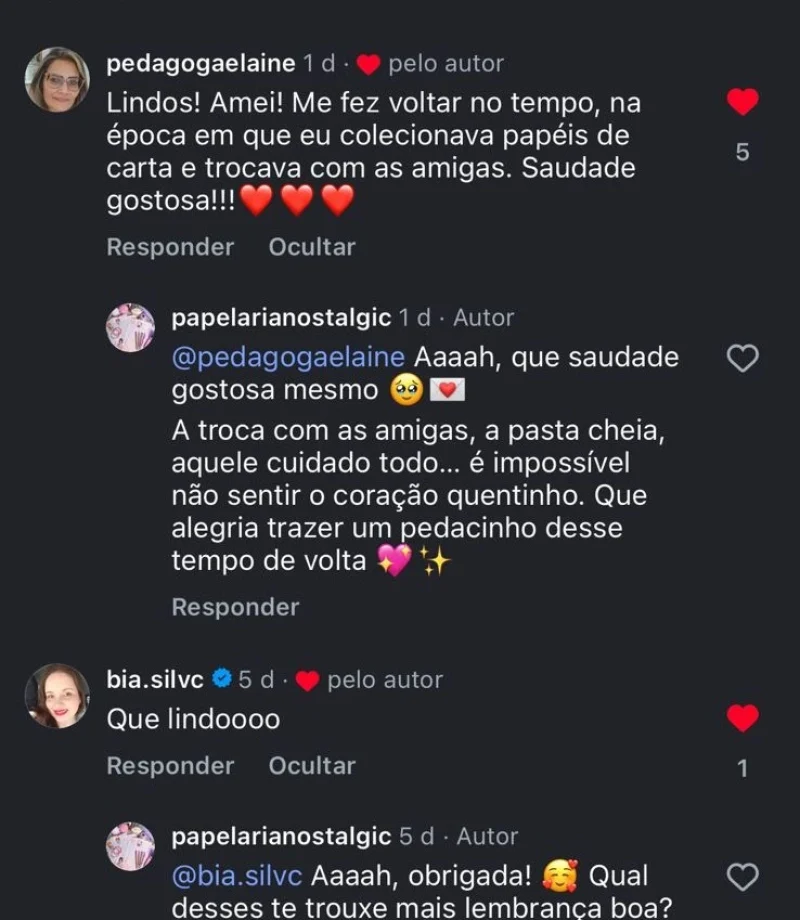The image size is (800, 920).
Task: Unlike pedagogaelaine's comment with red heart
Action: (x=742, y=102)
